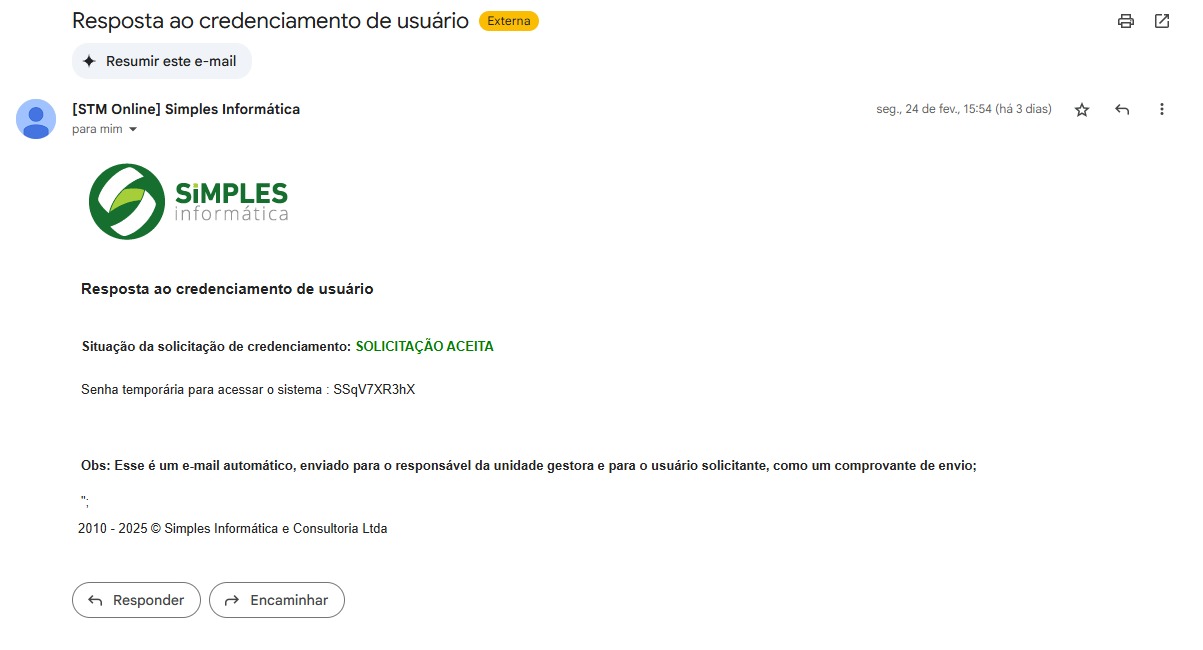Expand recipient details arrow next to 'para mim'
Screen dimensions: 1203x650
point(133,130)
